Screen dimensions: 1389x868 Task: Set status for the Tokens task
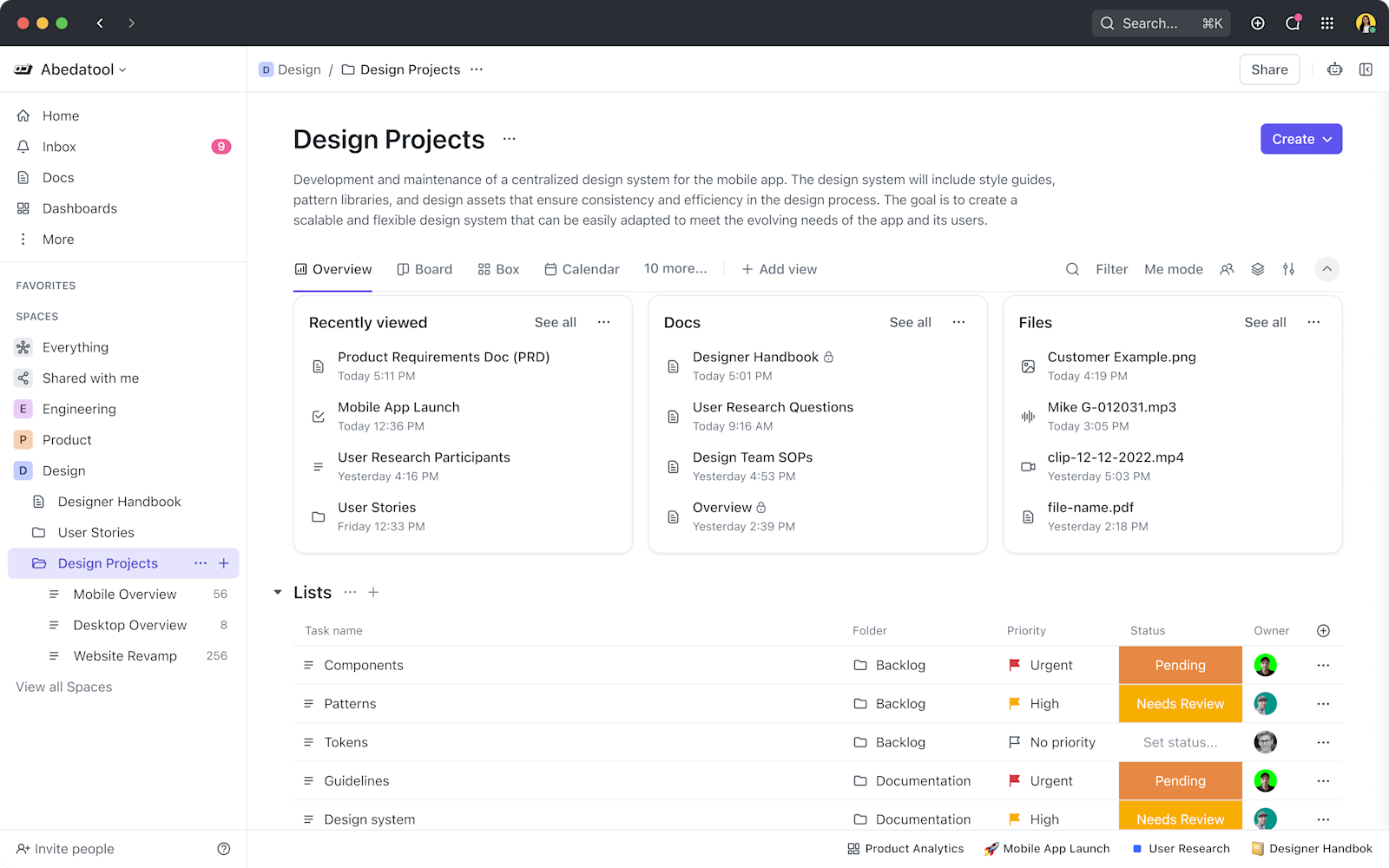click(1180, 742)
